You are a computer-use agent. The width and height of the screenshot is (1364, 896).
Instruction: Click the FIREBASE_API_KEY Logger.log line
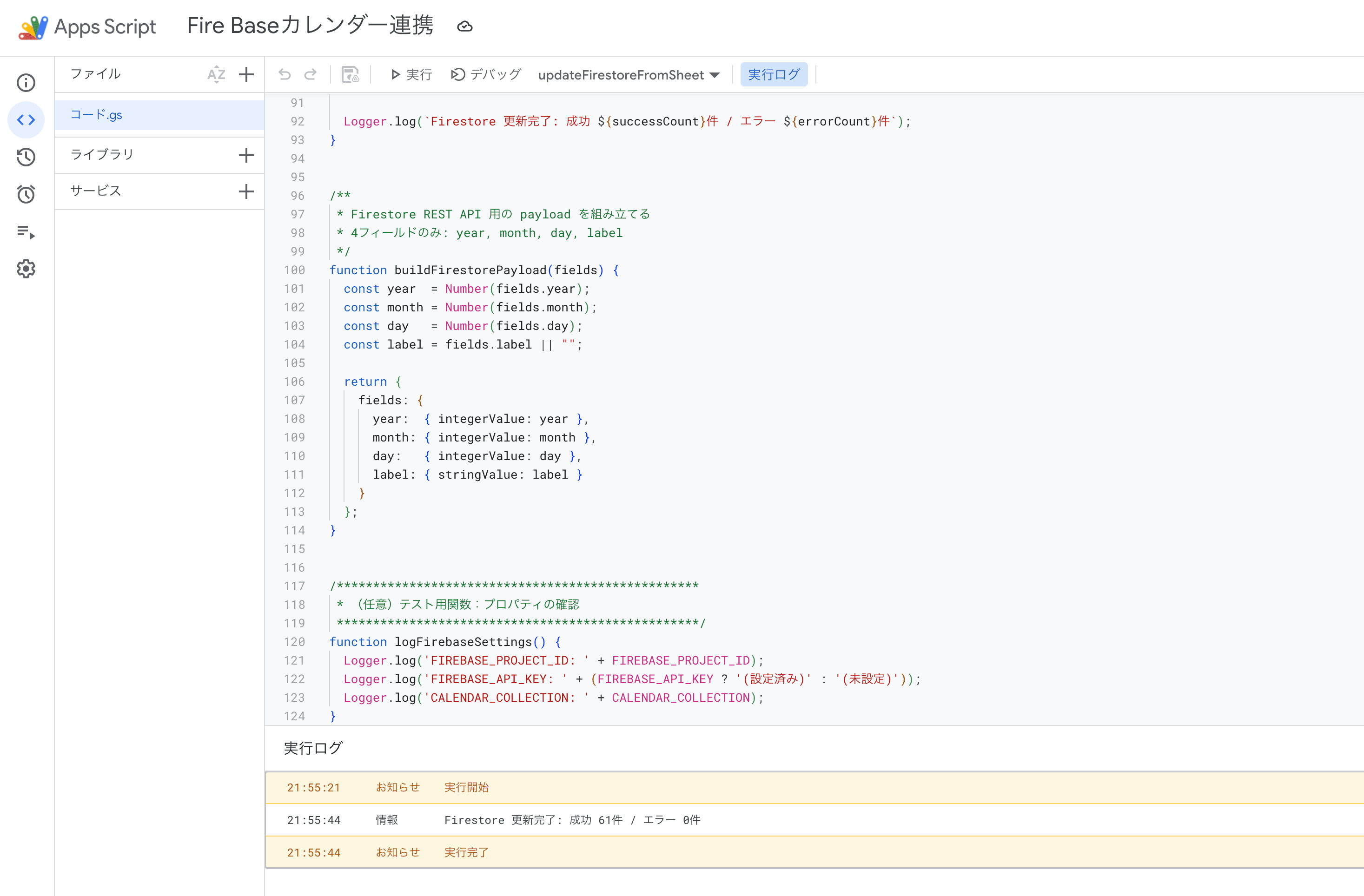pyautogui.click(x=632, y=679)
